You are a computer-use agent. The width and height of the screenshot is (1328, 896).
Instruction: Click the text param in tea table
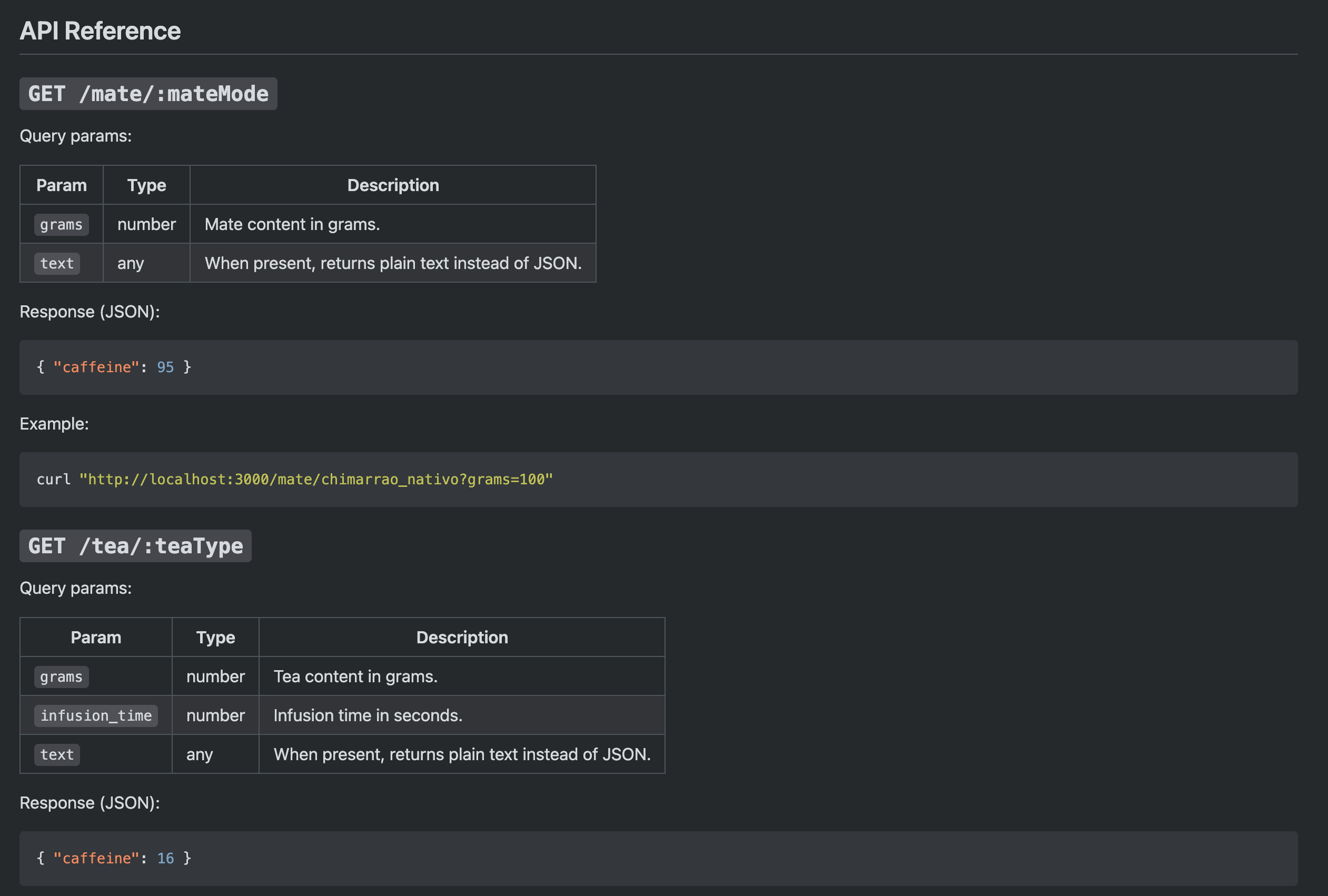[x=57, y=754]
